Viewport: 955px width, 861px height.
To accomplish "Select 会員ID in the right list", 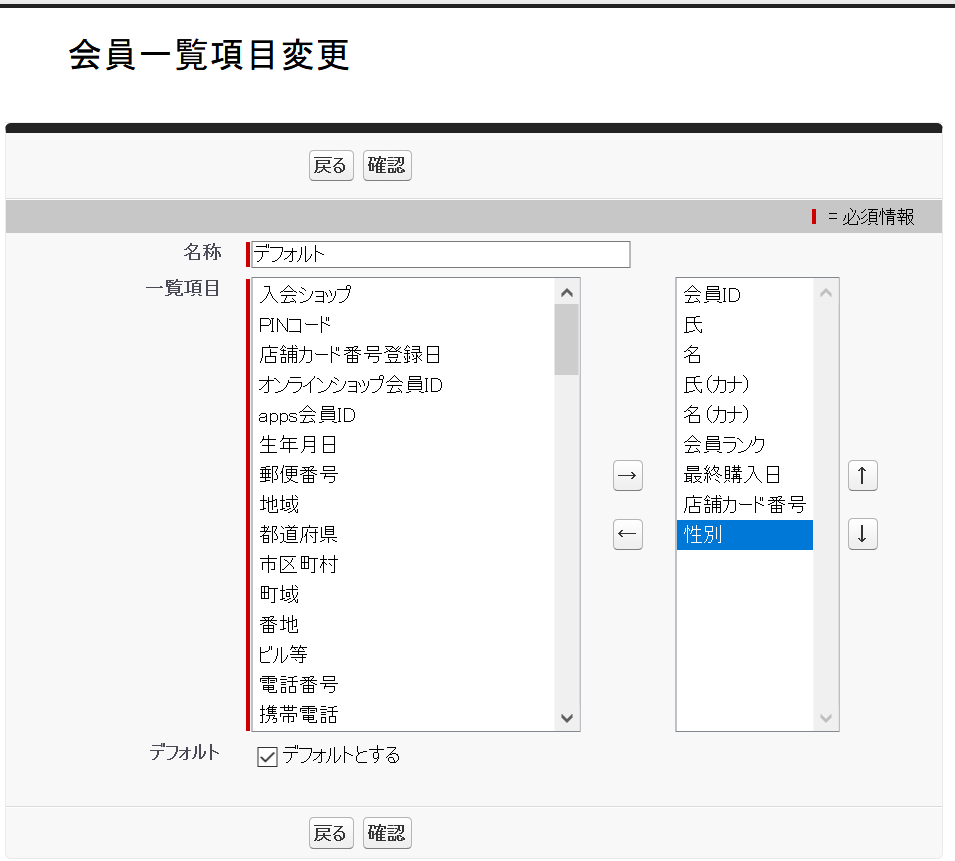I will [703, 294].
